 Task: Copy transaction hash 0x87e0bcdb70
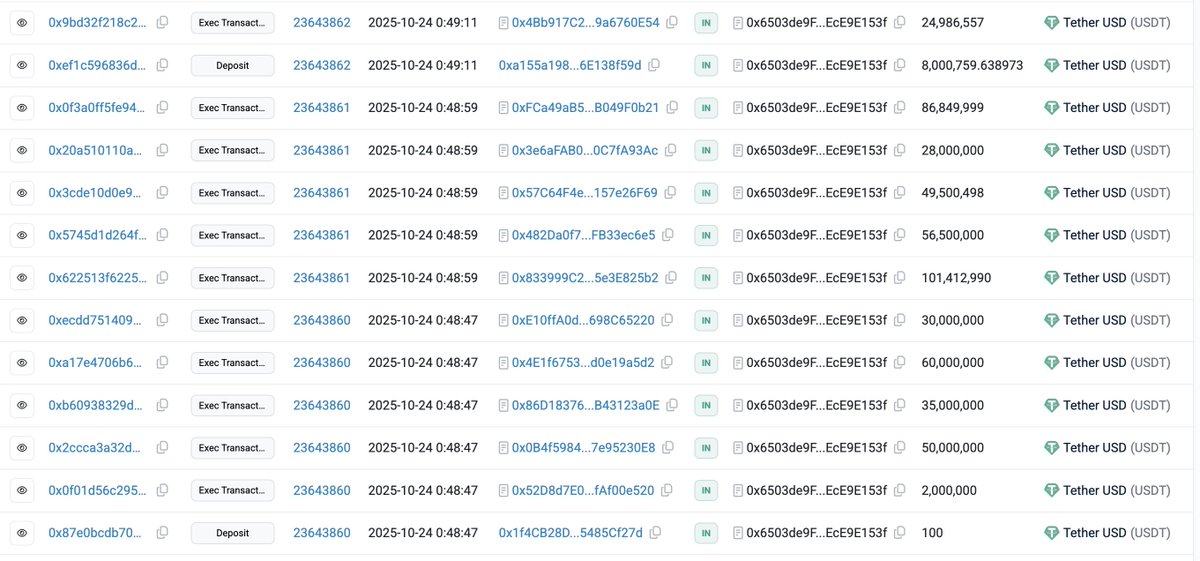point(162,533)
